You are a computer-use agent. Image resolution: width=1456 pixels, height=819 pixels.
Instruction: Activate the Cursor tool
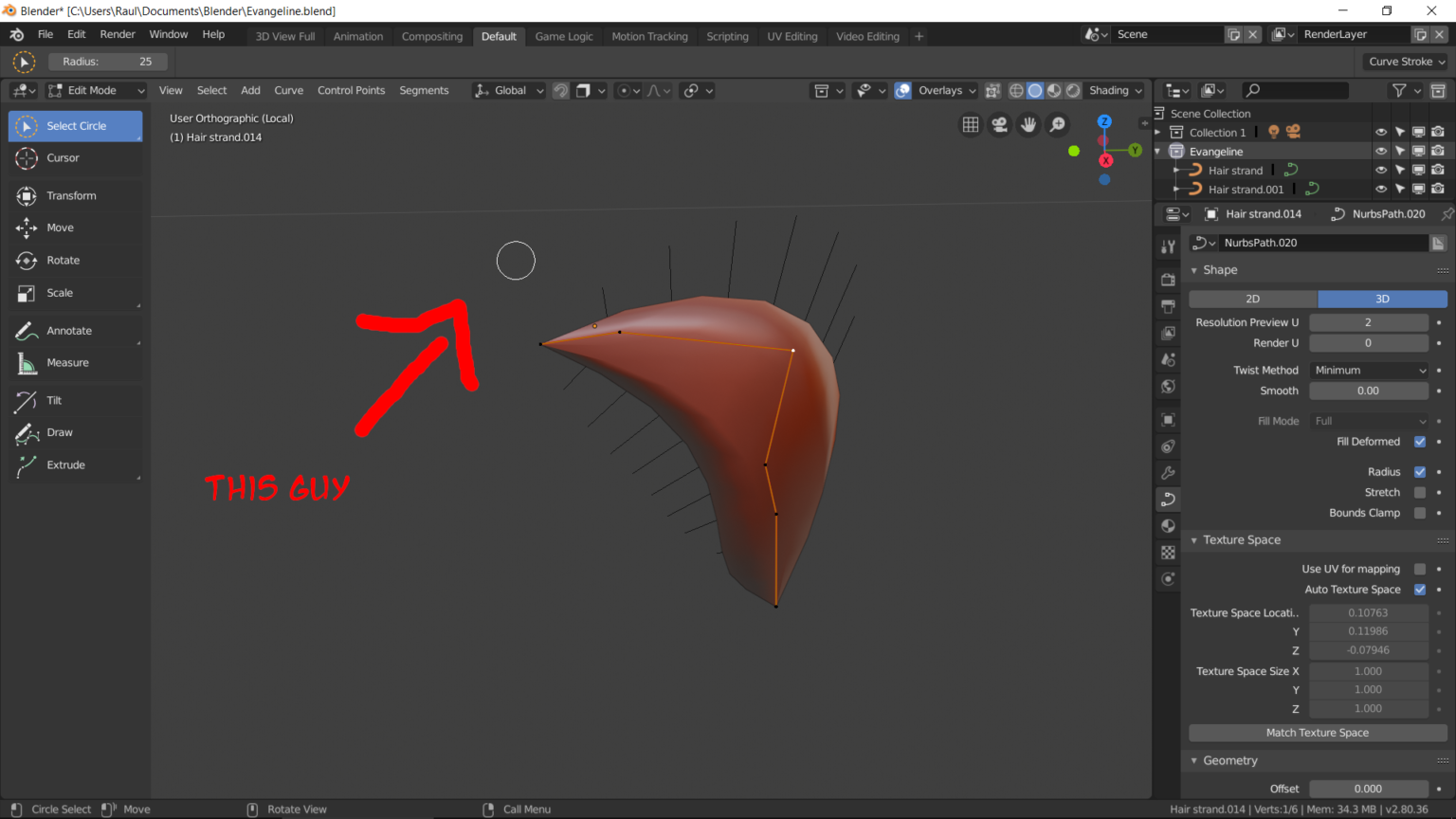pos(57,158)
